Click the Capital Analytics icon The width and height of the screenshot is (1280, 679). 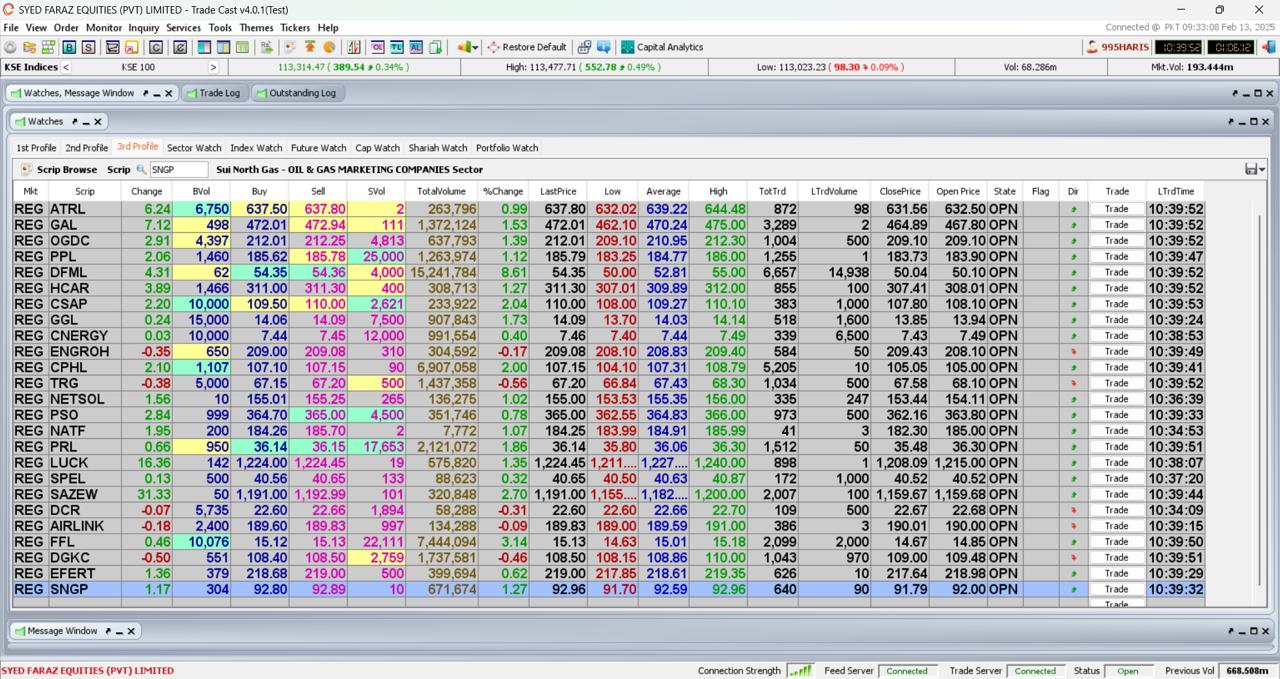628,47
